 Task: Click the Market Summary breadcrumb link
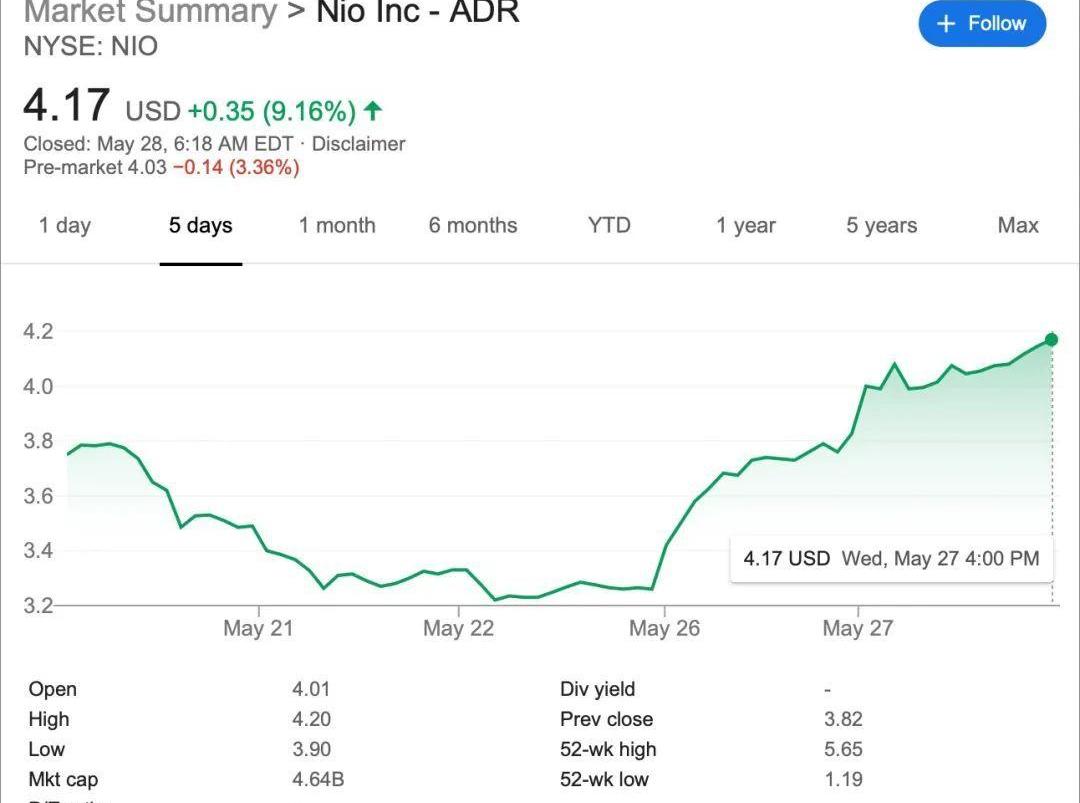pyautogui.click(x=150, y=13)
